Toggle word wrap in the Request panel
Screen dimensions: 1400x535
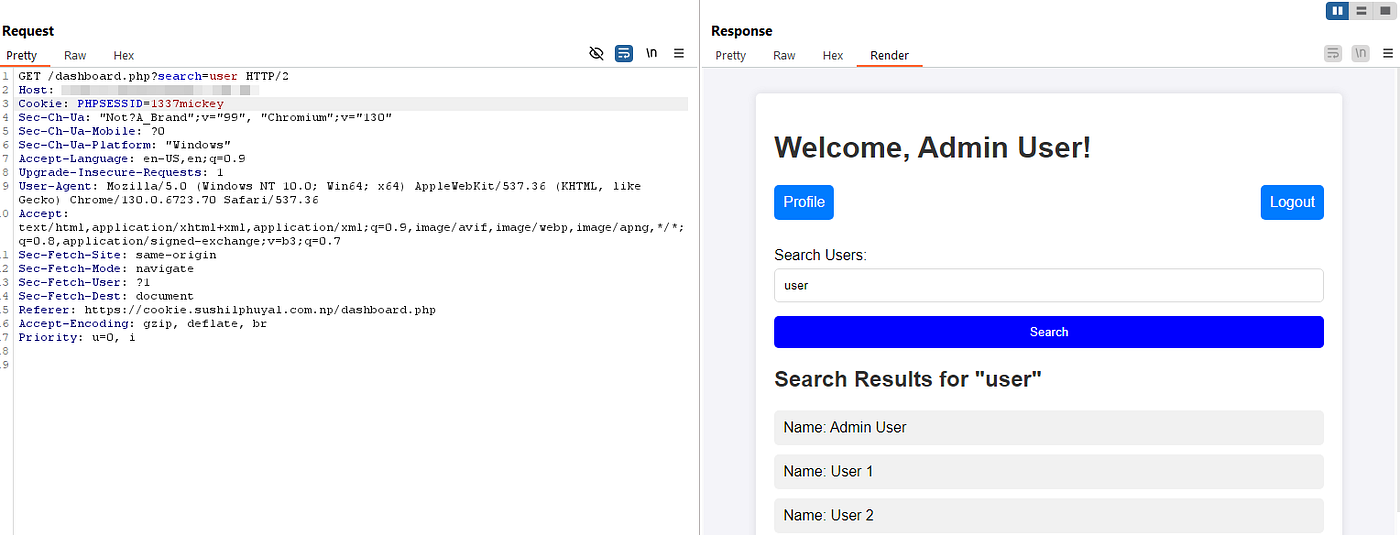click(x=624, y=54)
